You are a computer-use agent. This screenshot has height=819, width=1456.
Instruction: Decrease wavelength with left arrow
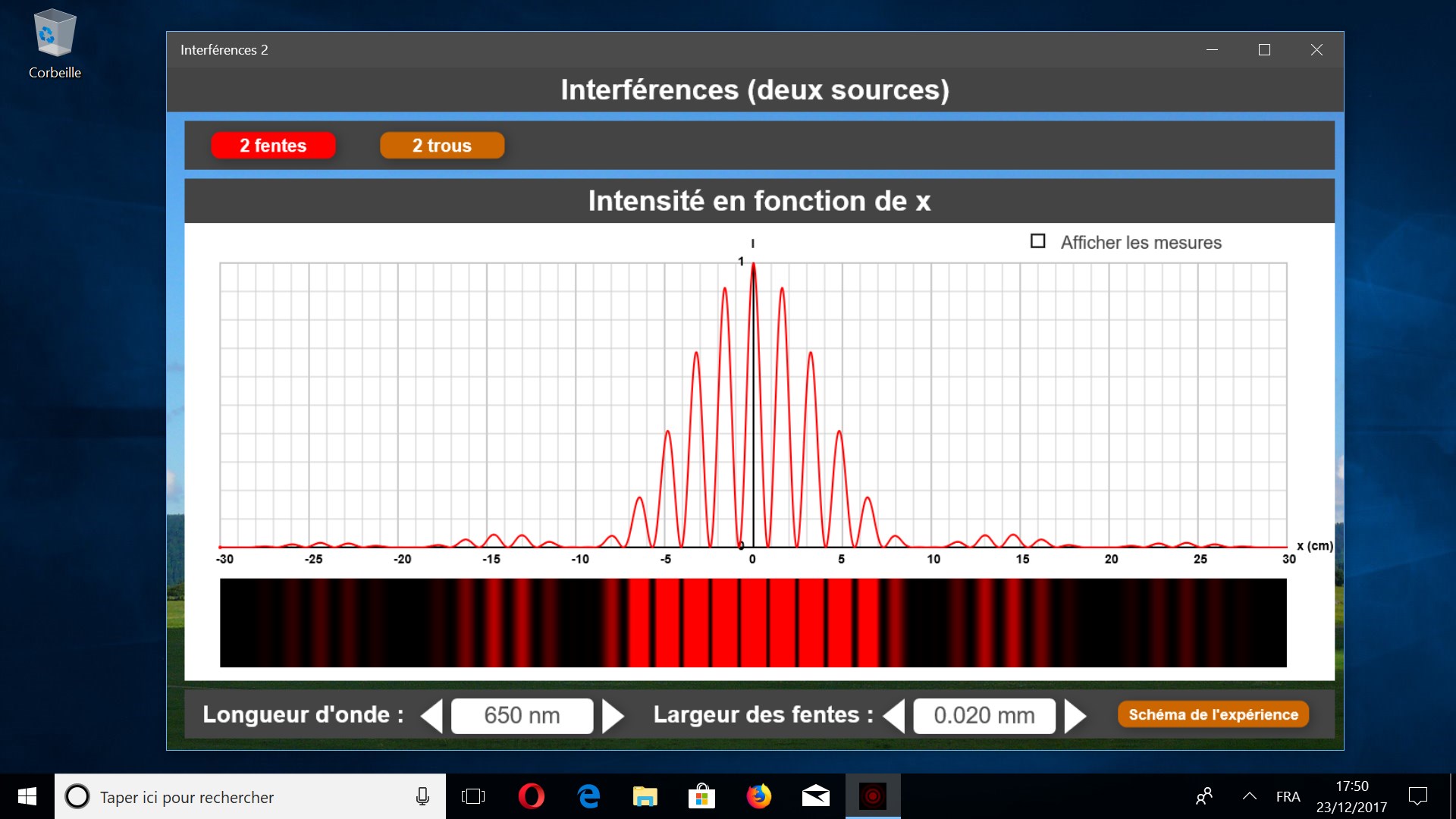[x=432, y=716]
